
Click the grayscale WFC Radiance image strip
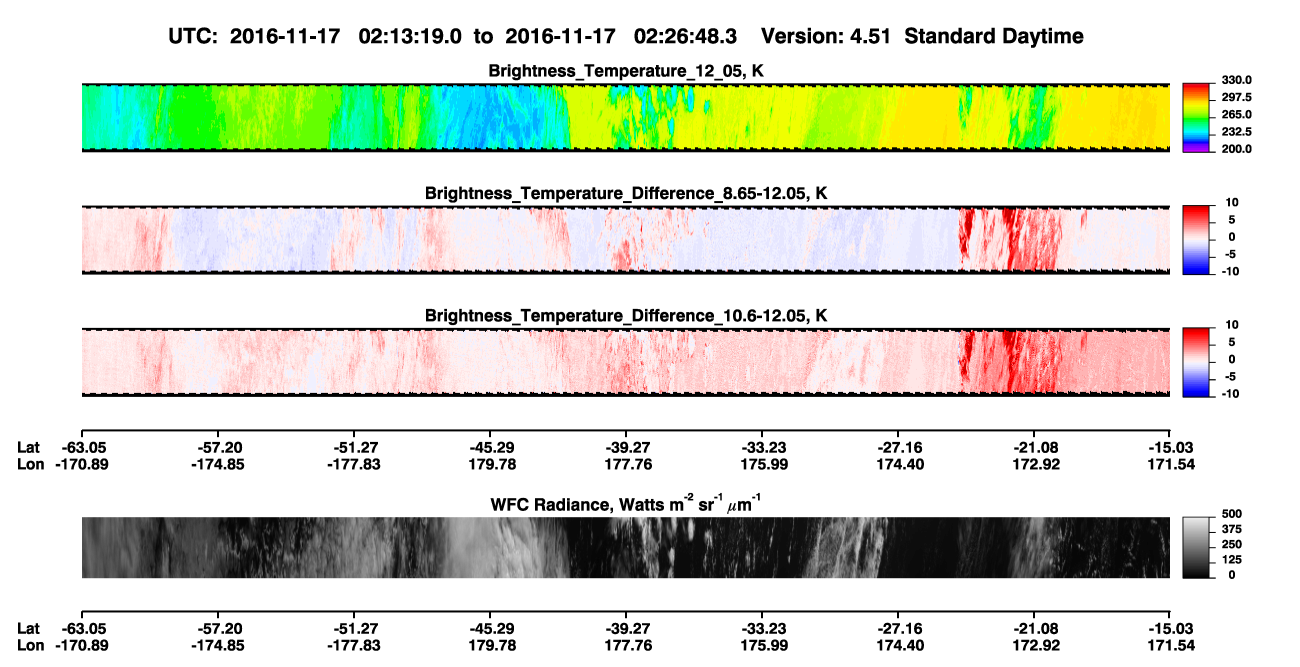pos(626,547)
